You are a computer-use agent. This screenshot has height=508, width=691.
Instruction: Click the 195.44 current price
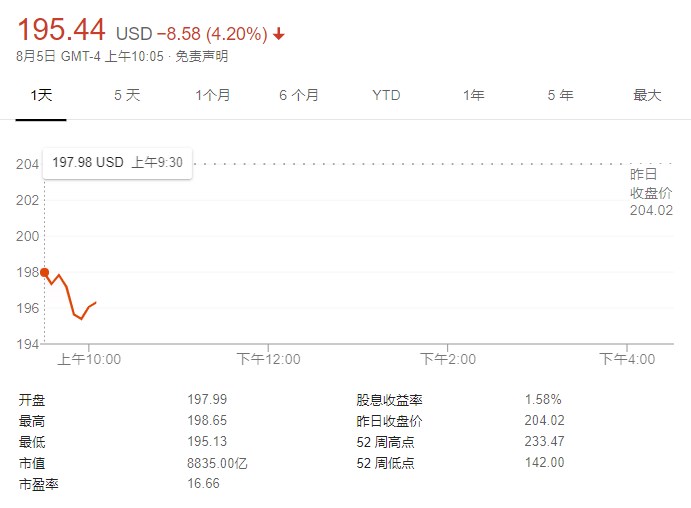tap(61, 30)
